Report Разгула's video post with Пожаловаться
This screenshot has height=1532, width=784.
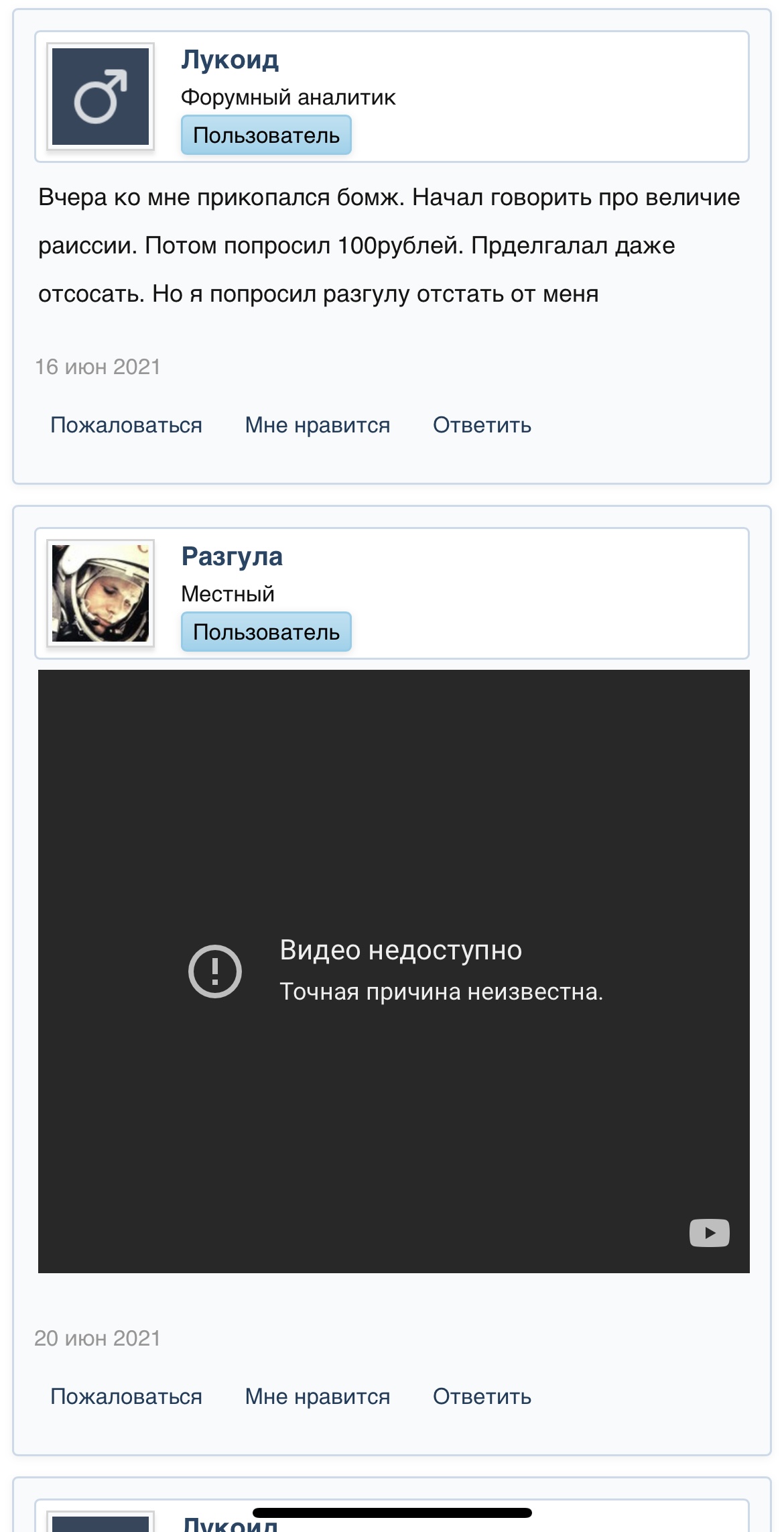coord(126,1397)
